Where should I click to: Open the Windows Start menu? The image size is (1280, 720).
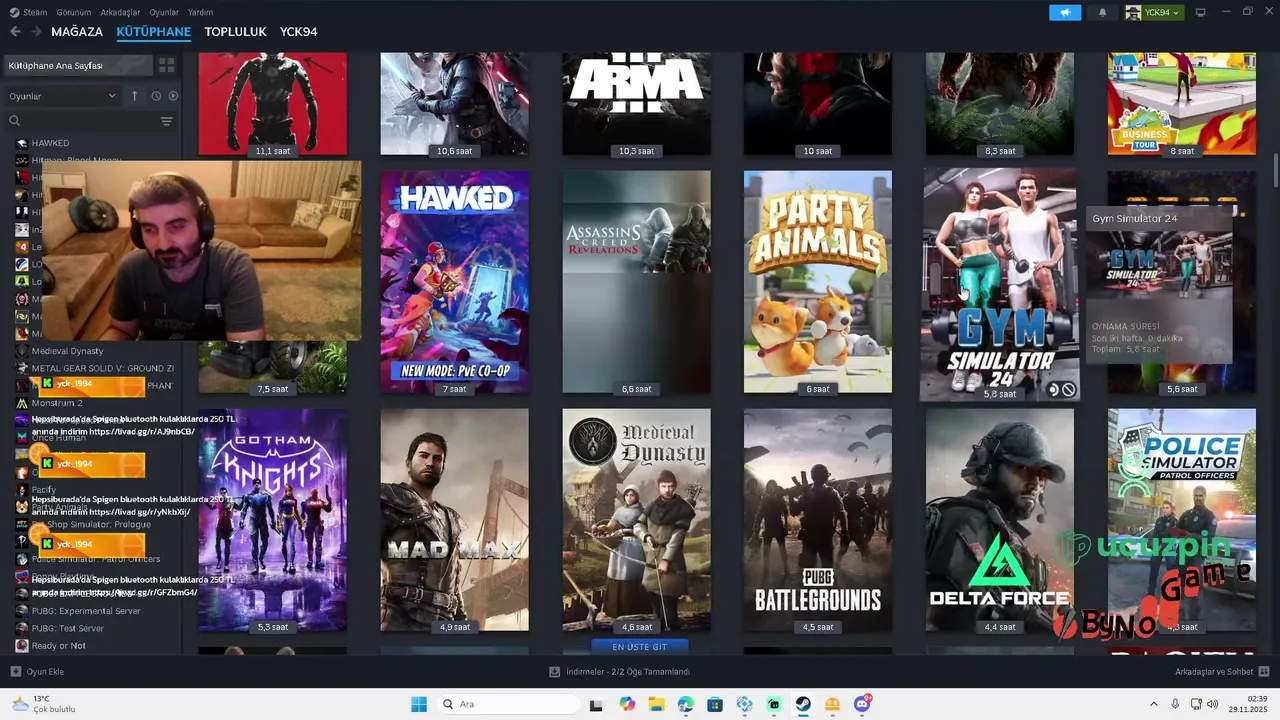point(419,704)
